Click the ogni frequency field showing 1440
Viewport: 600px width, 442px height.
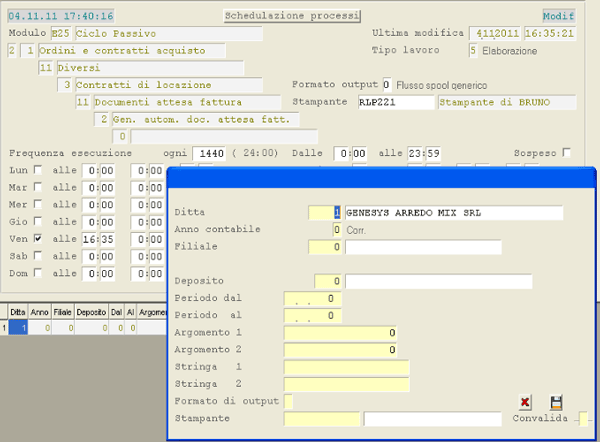(211, 153)
